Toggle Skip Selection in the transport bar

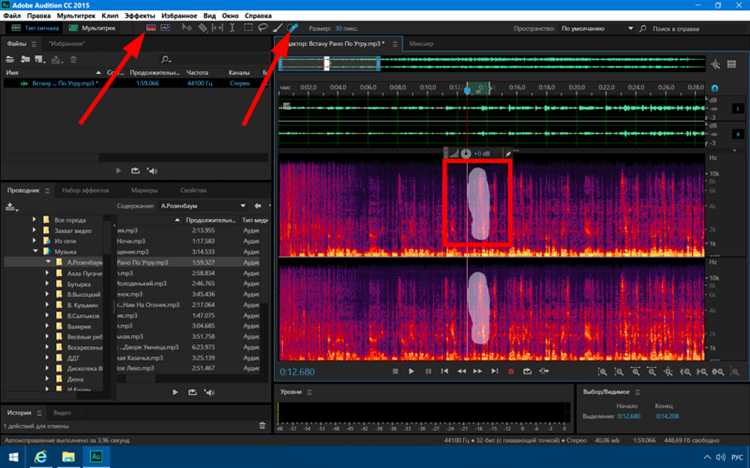pyautogui.click(x=544, y=371)
